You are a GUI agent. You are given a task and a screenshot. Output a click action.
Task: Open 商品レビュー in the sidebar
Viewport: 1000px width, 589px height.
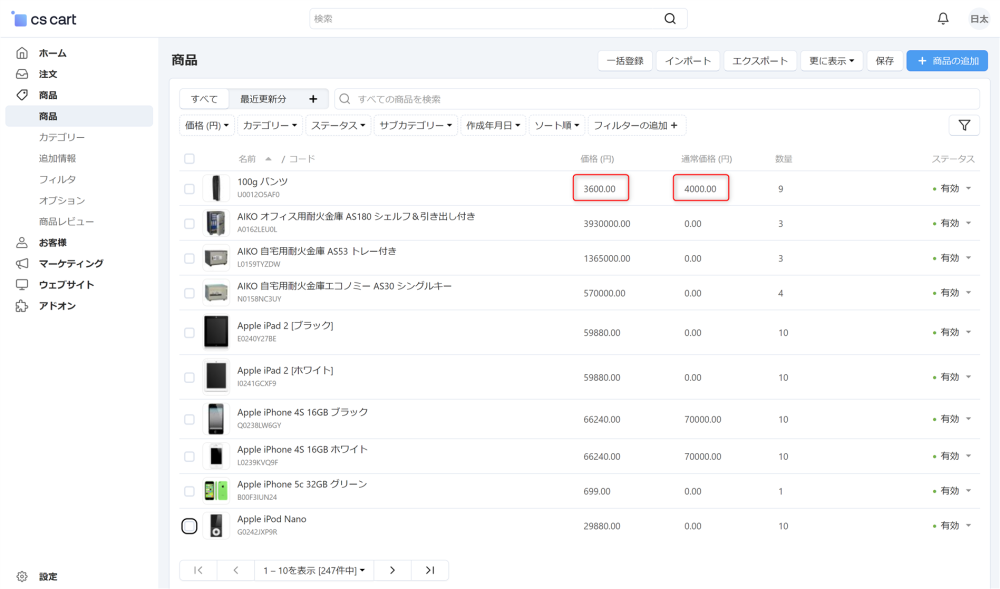(x=66, y=221)
